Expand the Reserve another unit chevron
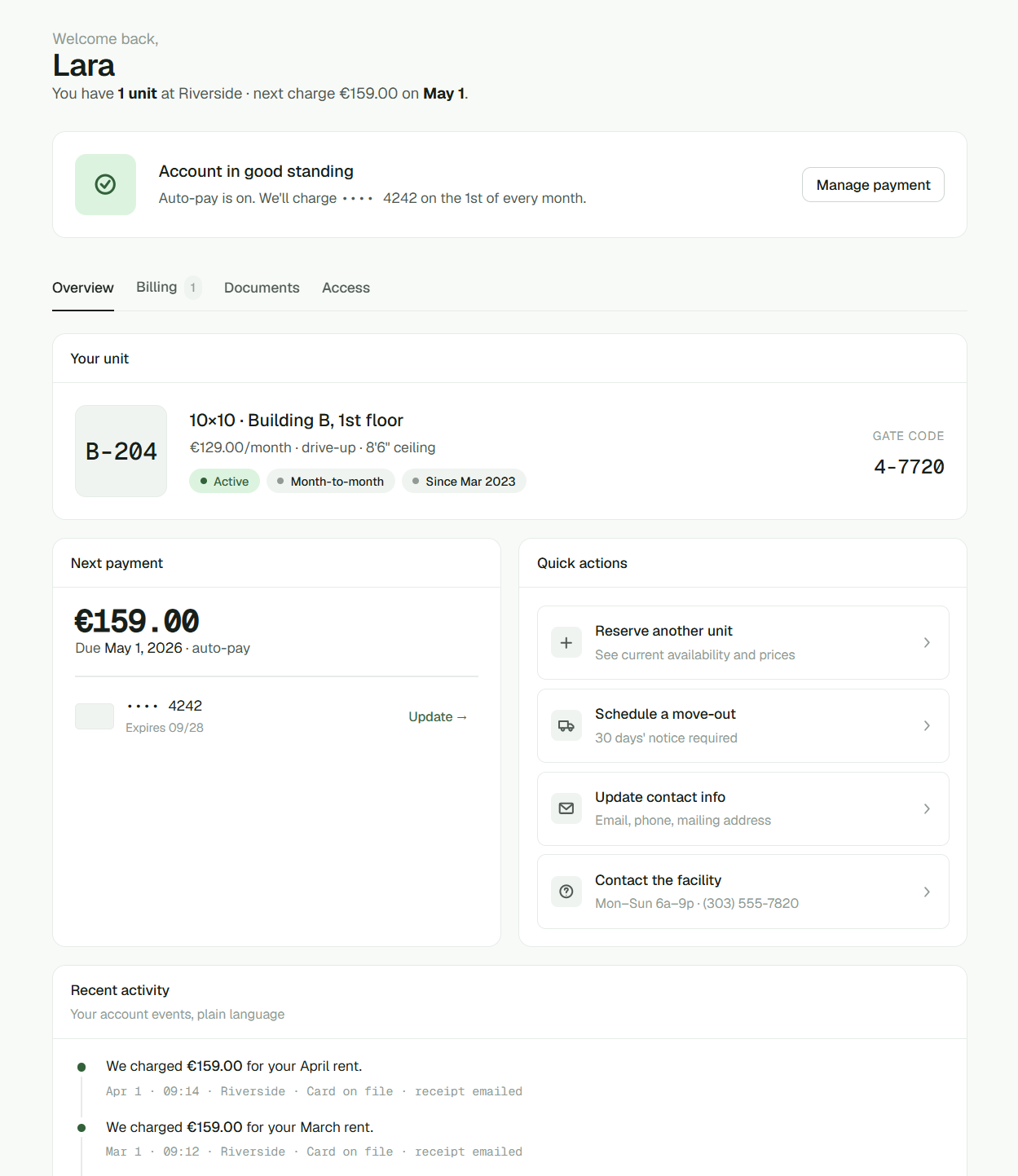The image size is (1018, 1176). pyautogui.click(x=927, y=642)
